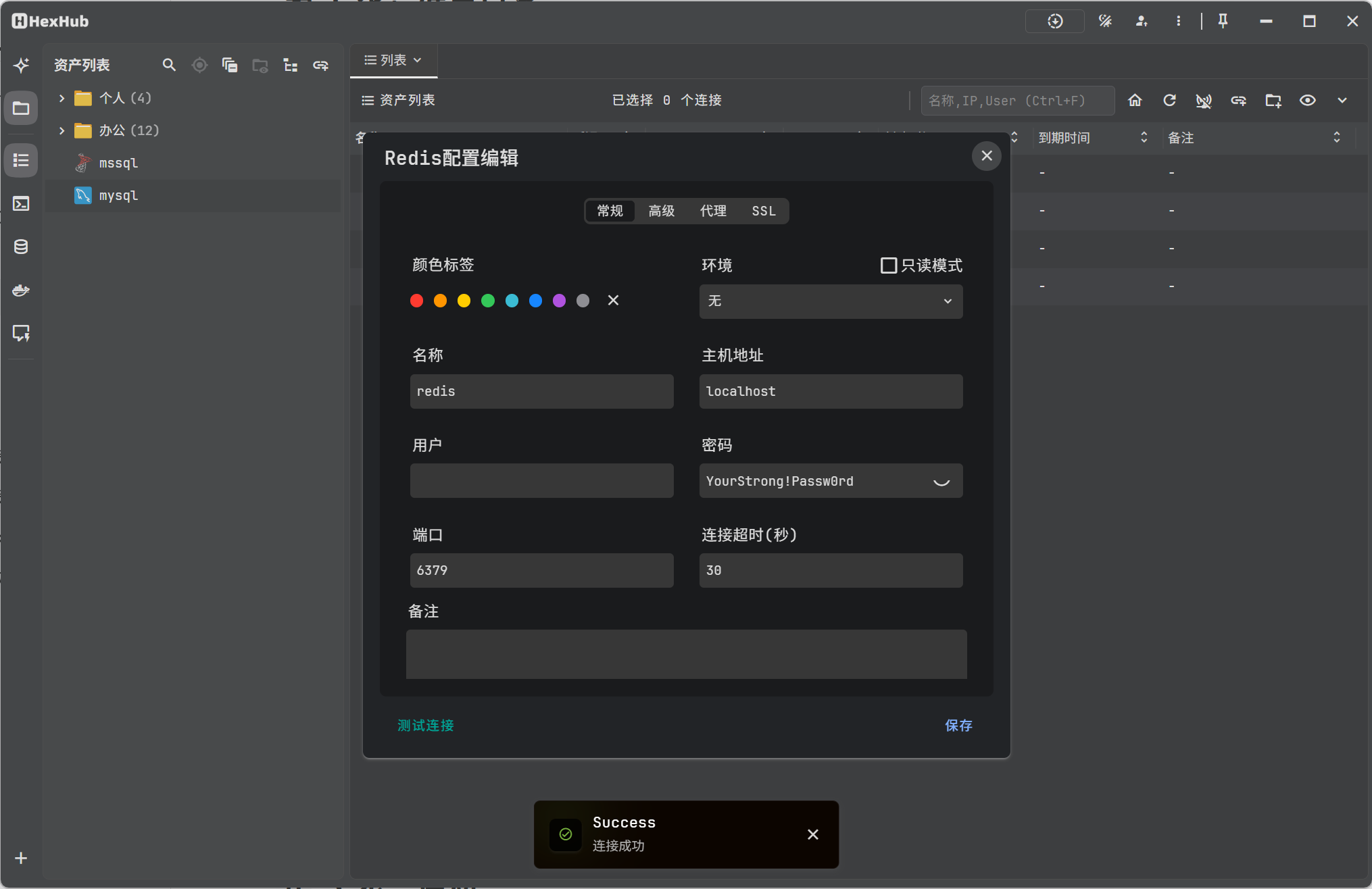Click the 保存 button
This screenshot has width=1372, height=889.
click(958, 725)
